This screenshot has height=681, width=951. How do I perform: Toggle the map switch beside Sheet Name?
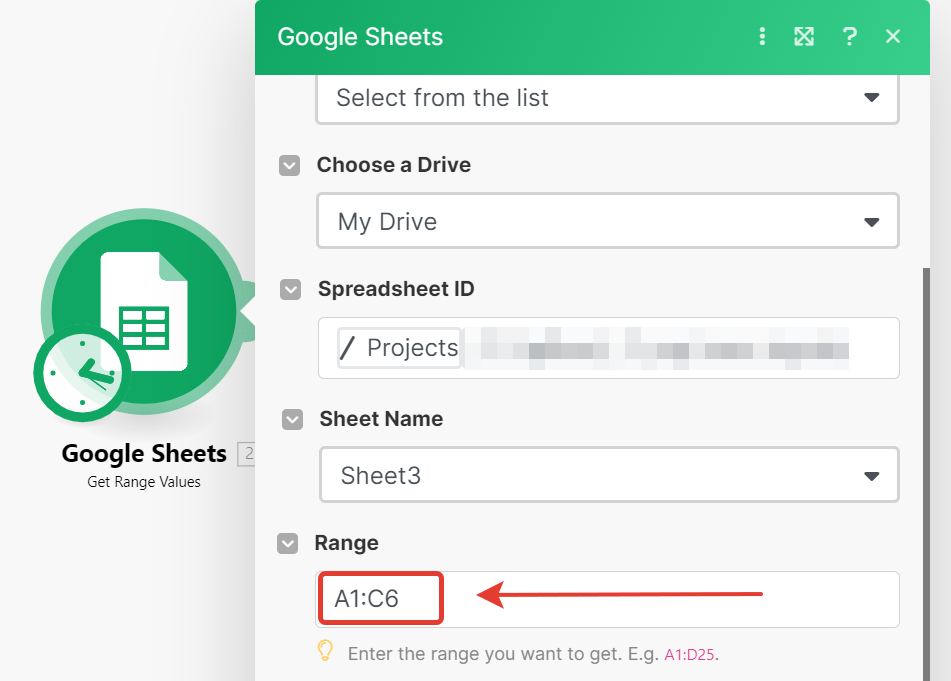(x=292, y=420)
